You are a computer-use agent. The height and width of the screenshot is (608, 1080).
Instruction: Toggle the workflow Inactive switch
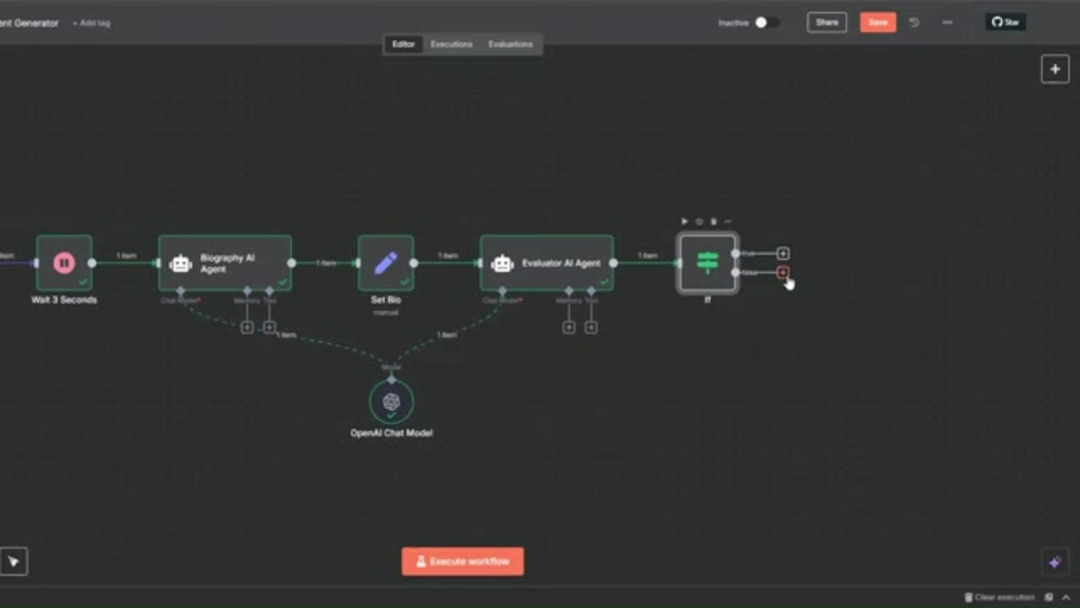coord(766,22)
